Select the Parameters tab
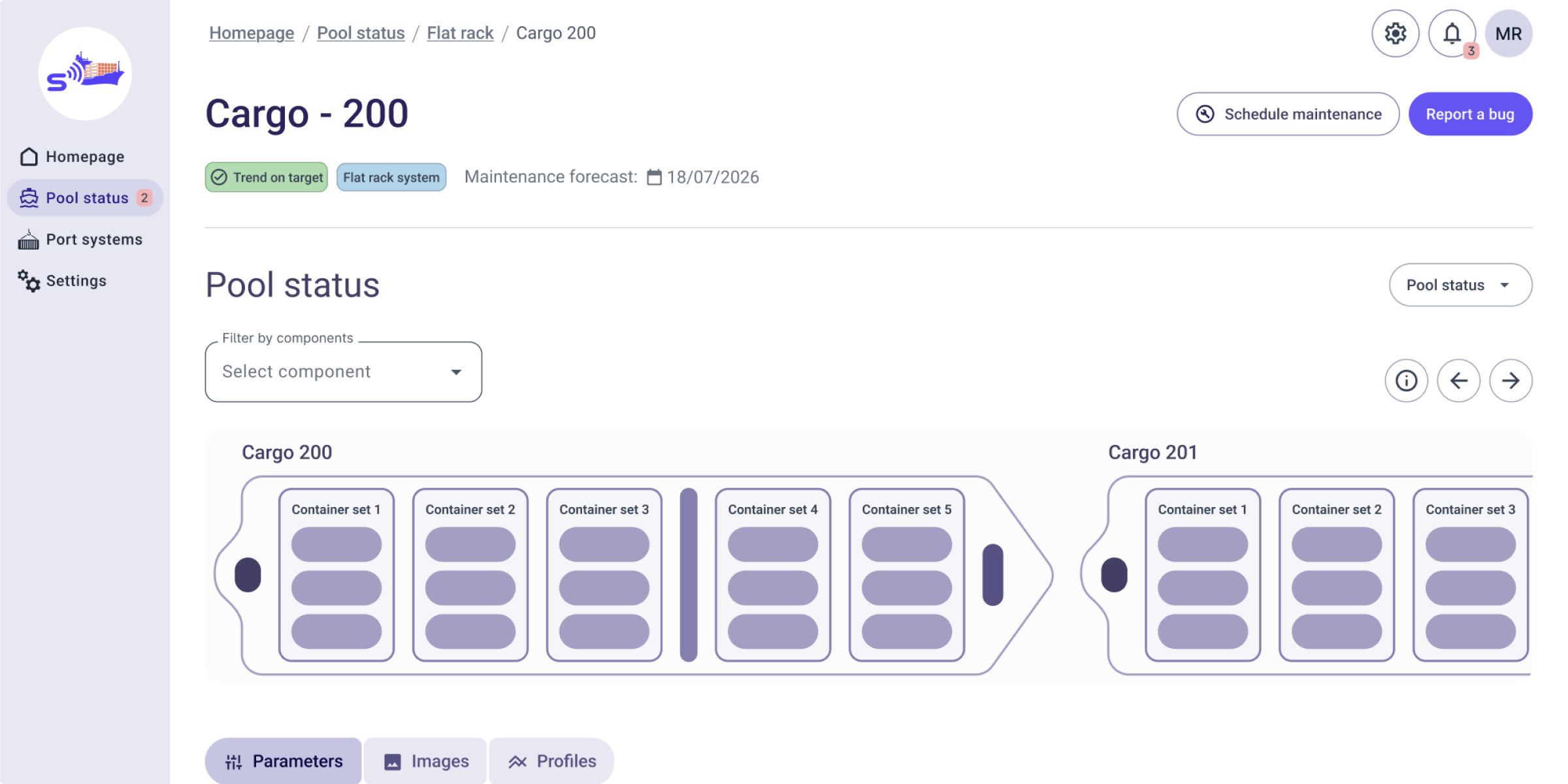Viewport: 1568px width, 784px height. [284, 761]
